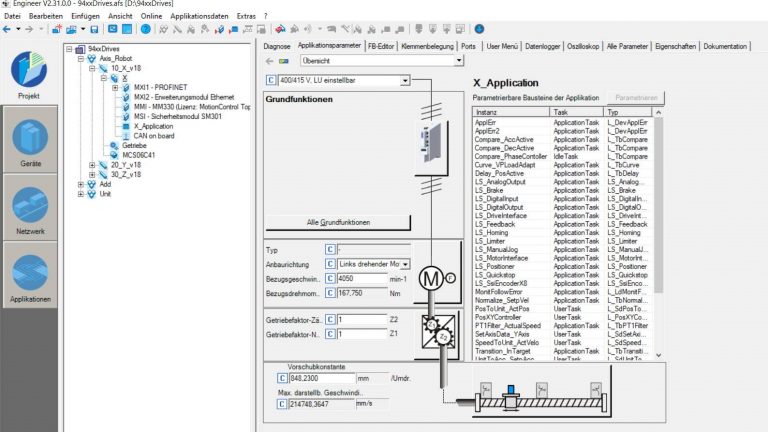Open the Anbaurichtung dropdown arrow
Screen dimensions: 768x432
tap(405, 264)
